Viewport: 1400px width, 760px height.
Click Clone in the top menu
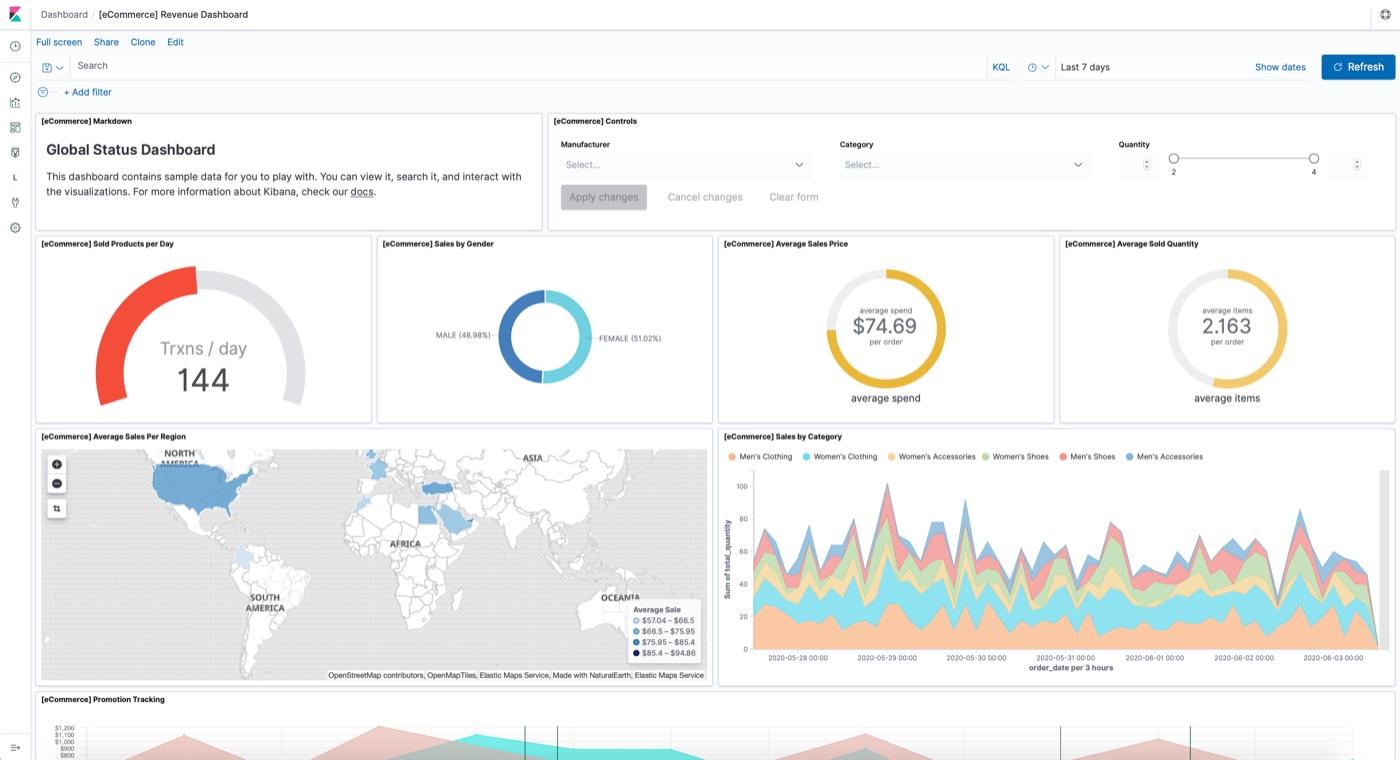[143, 42]
